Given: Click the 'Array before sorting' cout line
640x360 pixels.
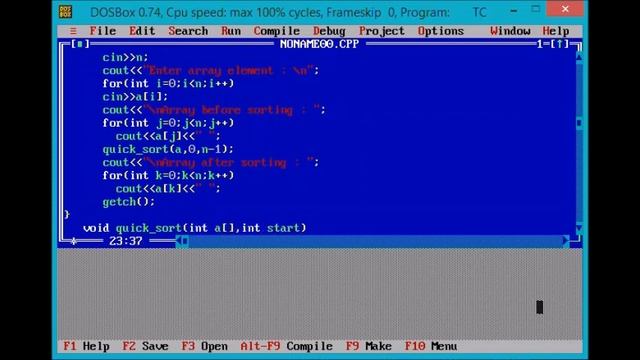Looking at the screenshot, I should click(214, 110).
